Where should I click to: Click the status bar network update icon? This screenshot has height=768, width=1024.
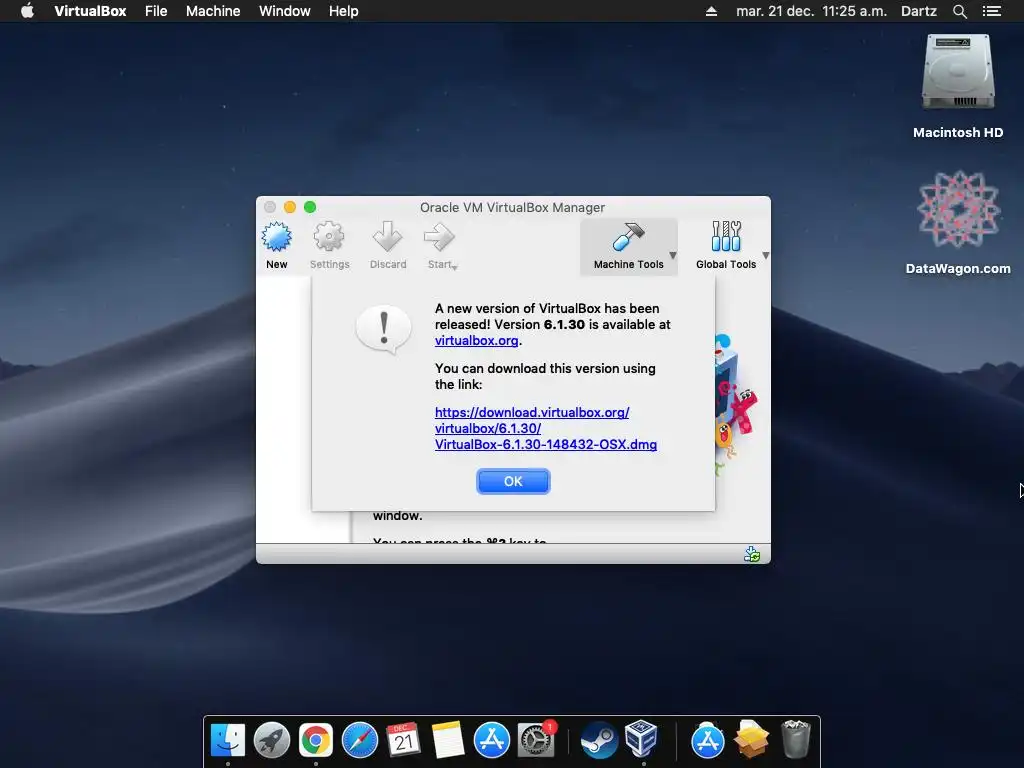[x=752, y=554]
